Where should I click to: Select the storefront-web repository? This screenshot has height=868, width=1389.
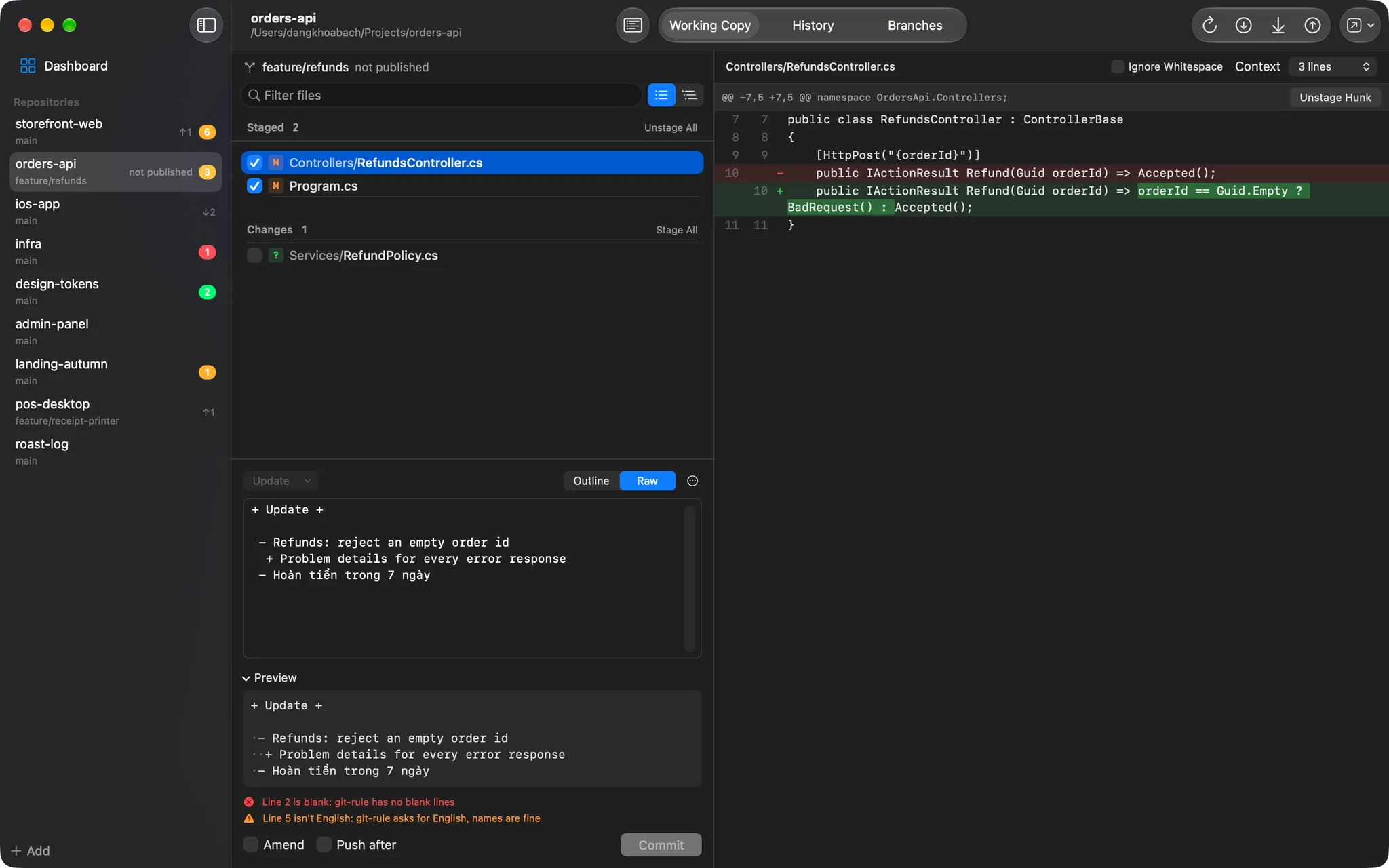[x=115, y=132]
